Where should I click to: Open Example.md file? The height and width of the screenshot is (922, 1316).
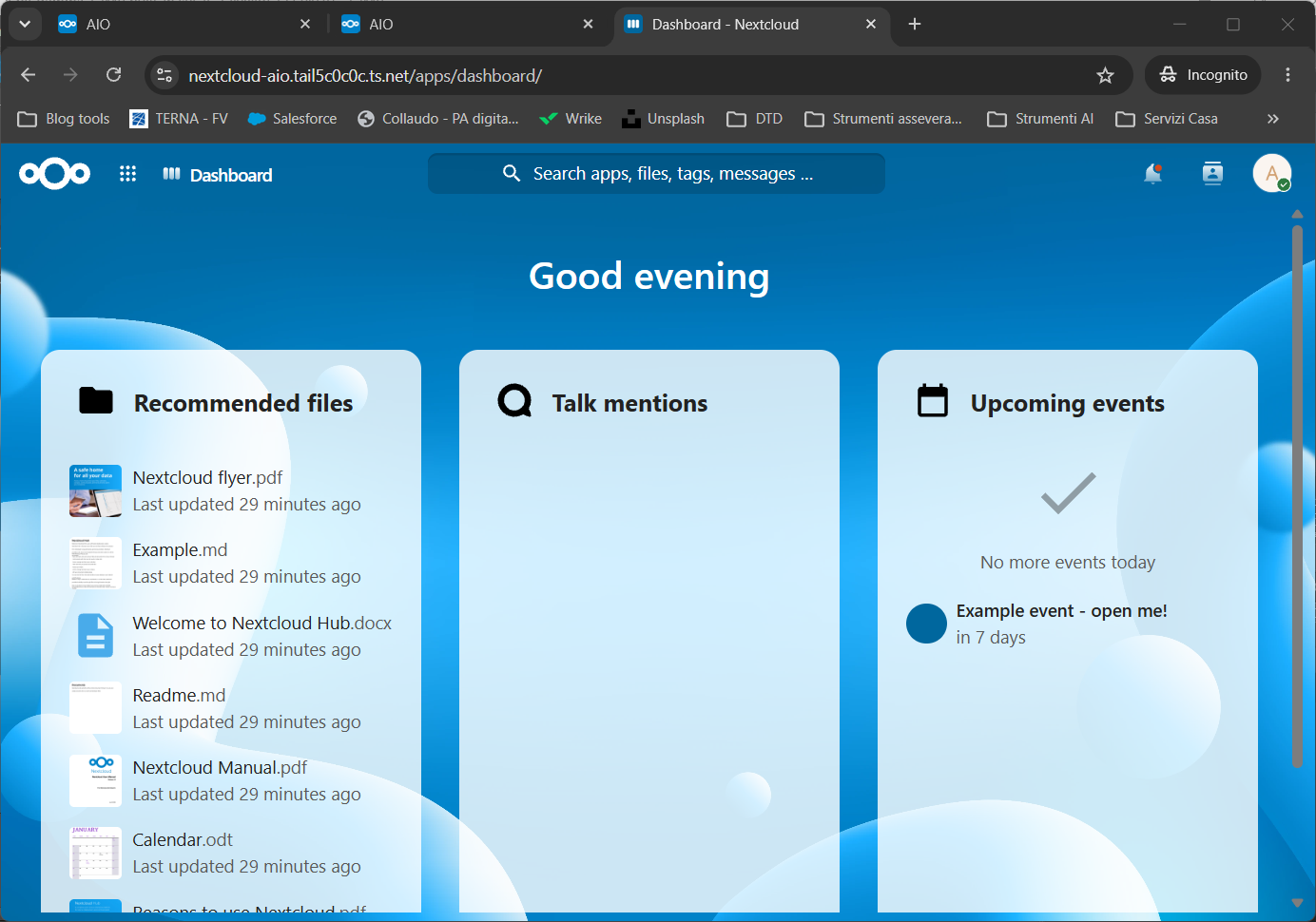(x=231, y=563)
